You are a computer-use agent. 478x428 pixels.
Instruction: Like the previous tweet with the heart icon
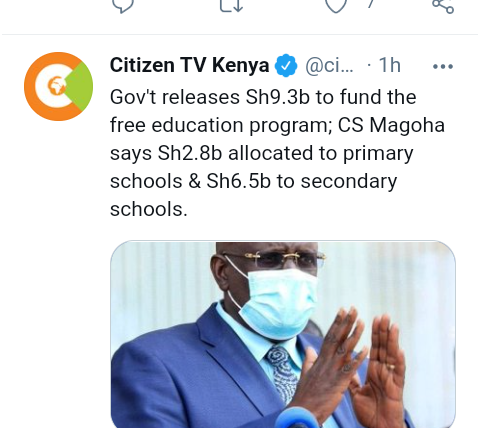tap(336, 6)
